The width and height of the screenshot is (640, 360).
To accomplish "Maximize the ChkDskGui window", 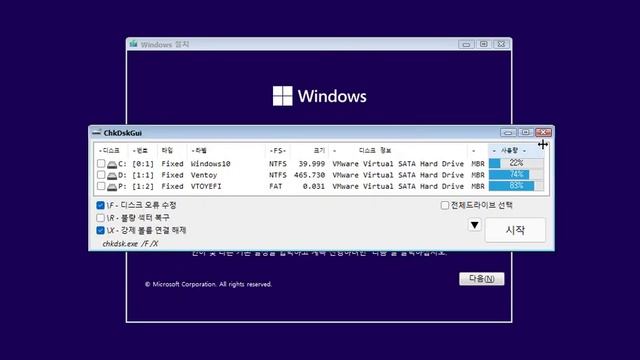I will pos(526,132).
